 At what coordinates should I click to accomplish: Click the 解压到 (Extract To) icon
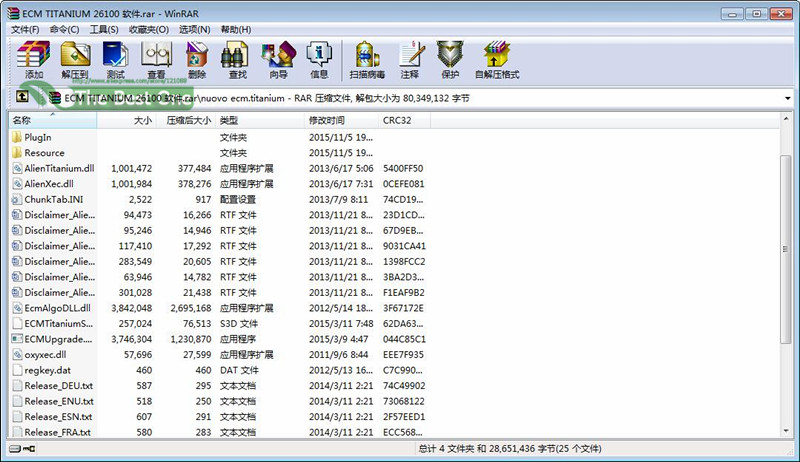(x=75, y=59)
